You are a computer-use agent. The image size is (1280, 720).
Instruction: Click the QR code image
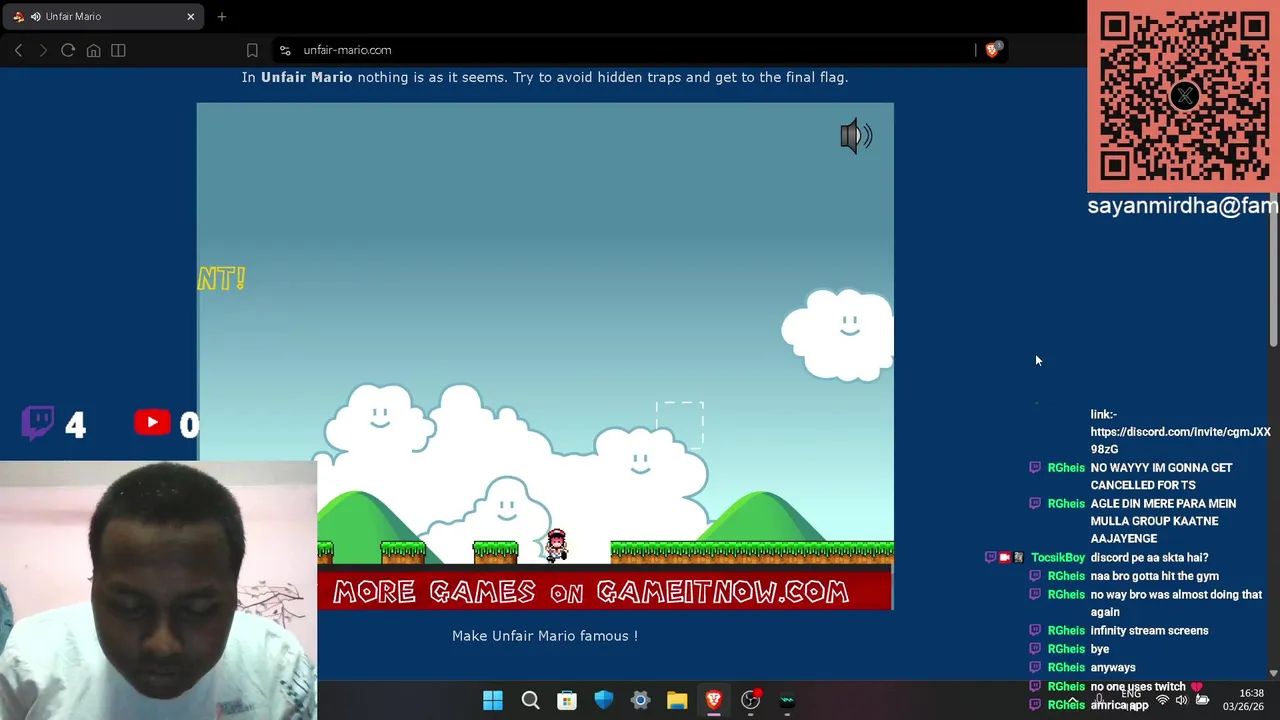tap(1184, 97)
